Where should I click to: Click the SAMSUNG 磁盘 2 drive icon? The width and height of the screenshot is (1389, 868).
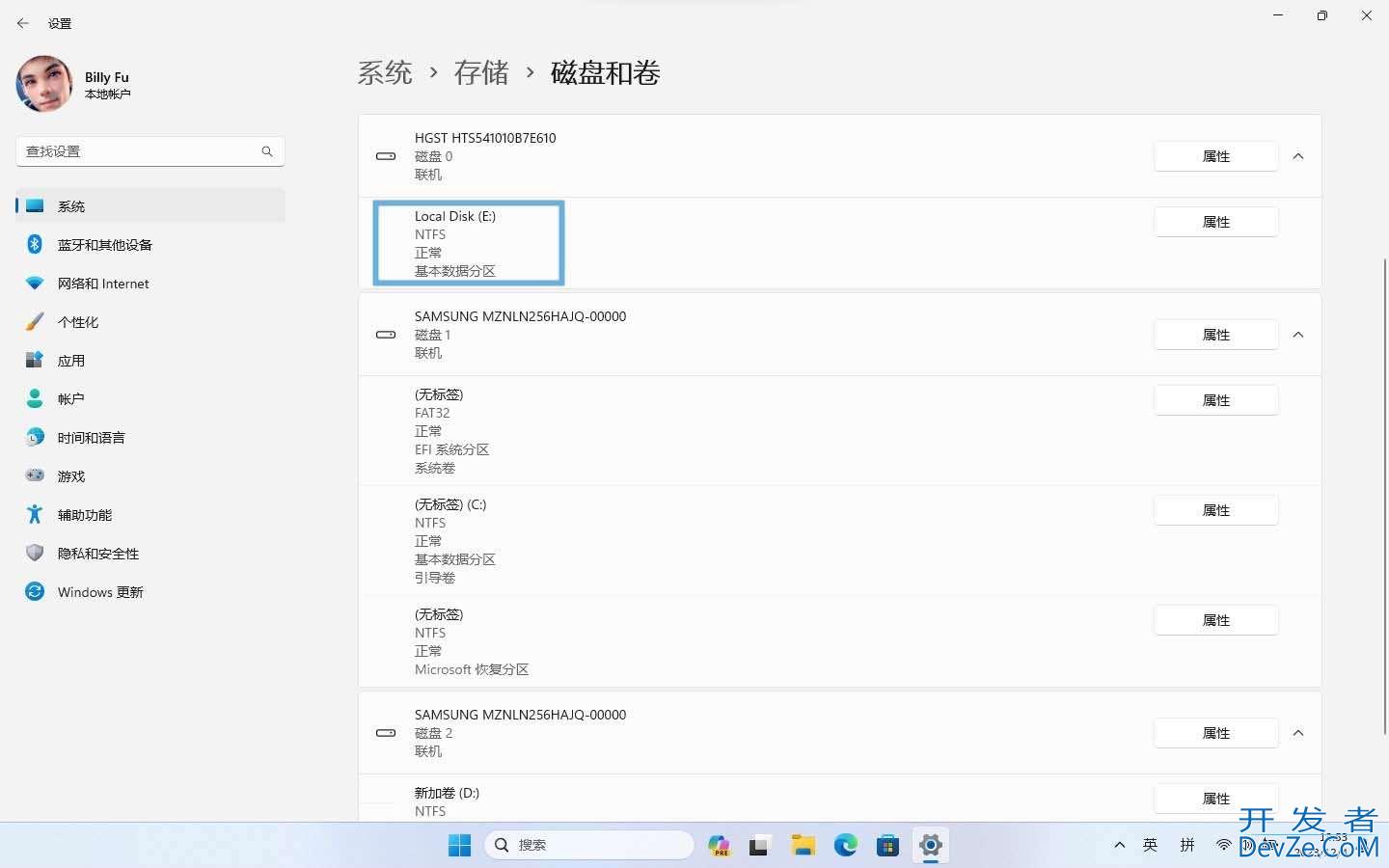coord(386,733)
